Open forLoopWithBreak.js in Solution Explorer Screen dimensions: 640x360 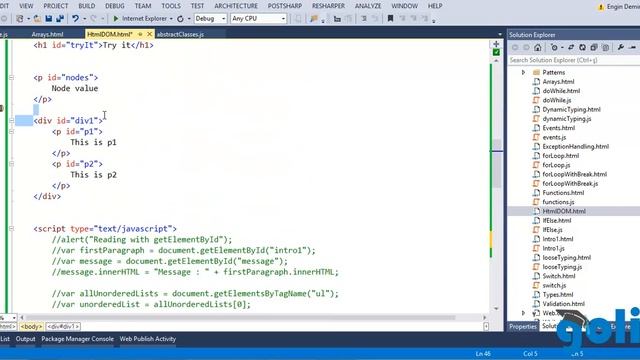tap(570, 183)
